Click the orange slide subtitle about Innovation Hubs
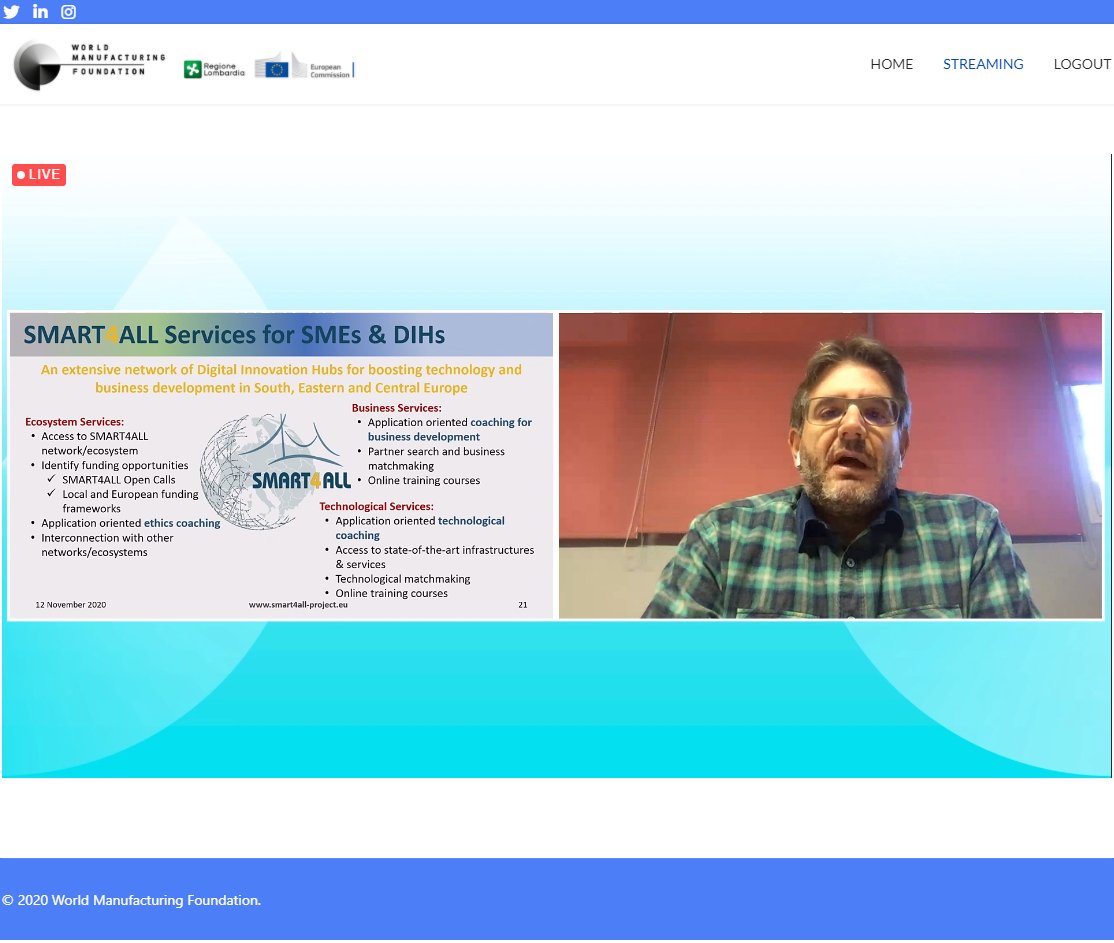The height and width of the screenshot is (943, 1114). pyautogui.click(x=281, y=379)
